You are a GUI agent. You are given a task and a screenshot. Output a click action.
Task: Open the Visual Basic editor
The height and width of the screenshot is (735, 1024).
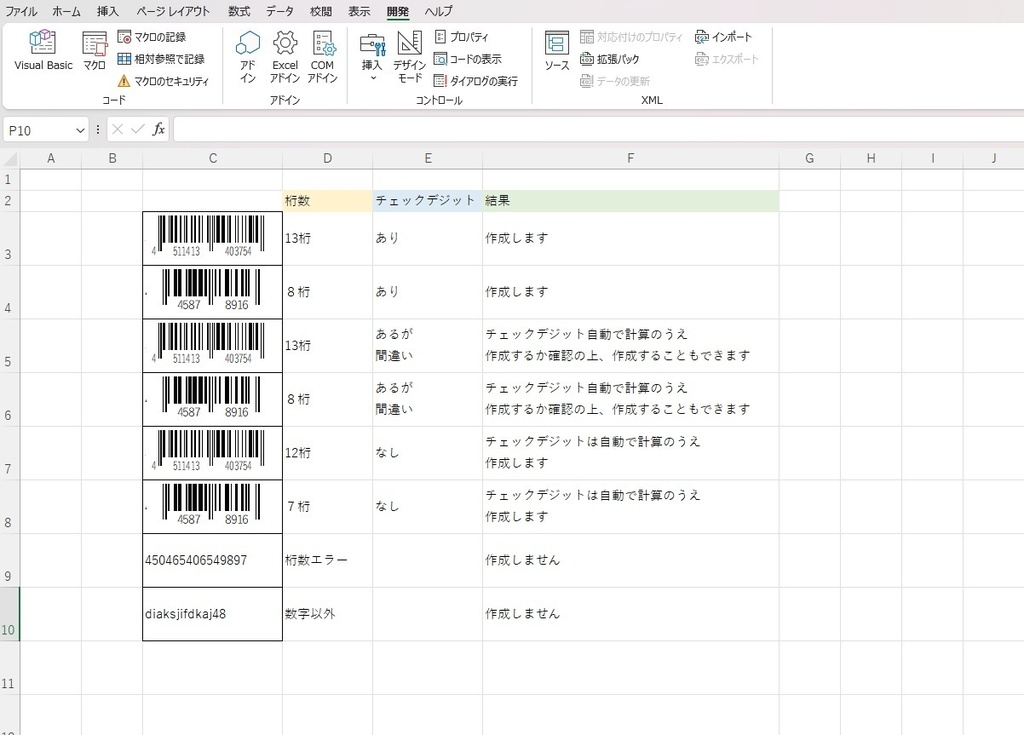[43, 50]
